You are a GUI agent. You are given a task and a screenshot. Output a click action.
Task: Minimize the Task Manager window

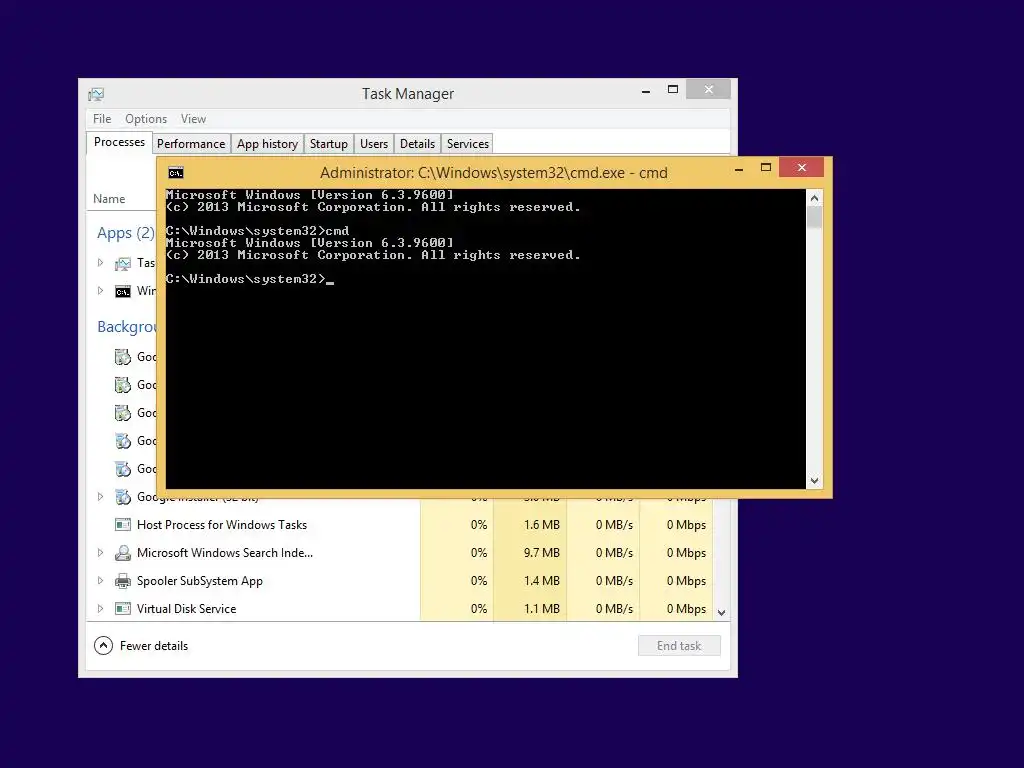click(646, 90)
